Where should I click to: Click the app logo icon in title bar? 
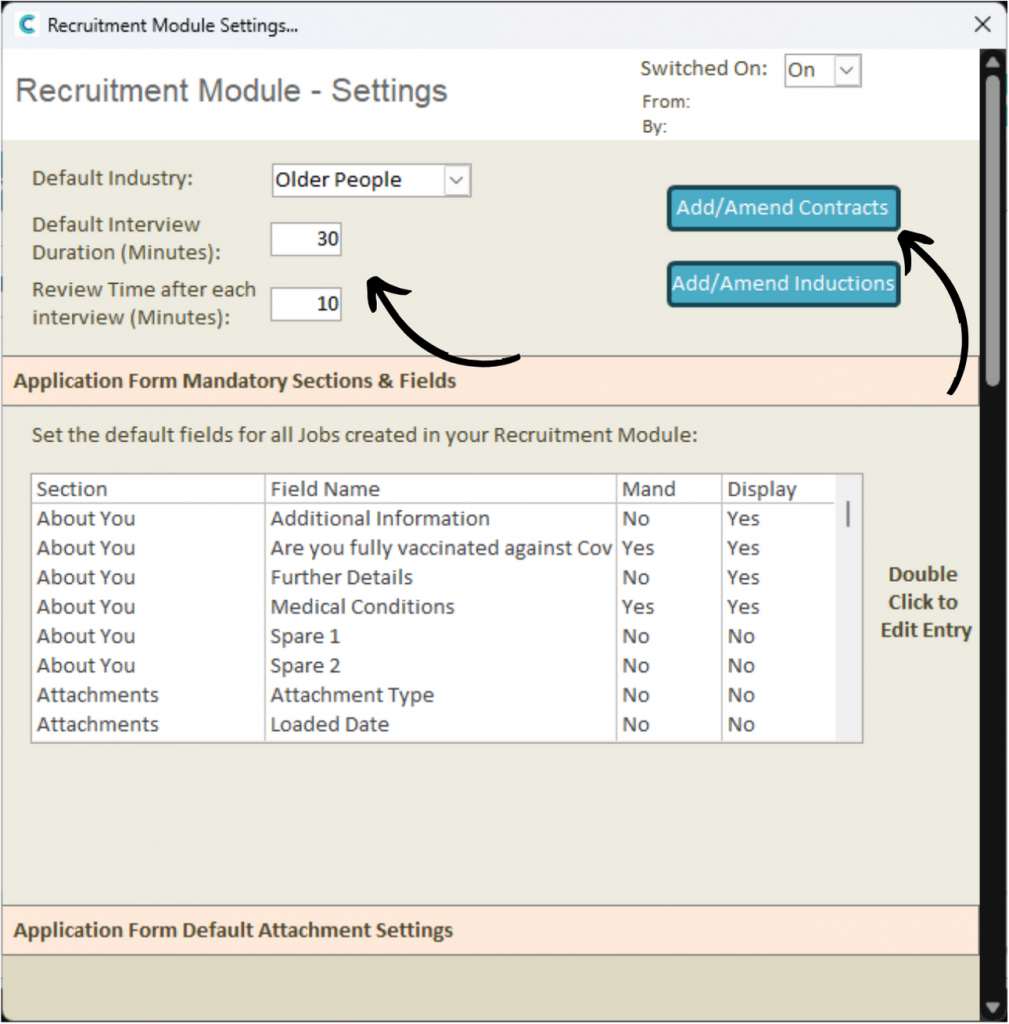click(x=27, y=25)
